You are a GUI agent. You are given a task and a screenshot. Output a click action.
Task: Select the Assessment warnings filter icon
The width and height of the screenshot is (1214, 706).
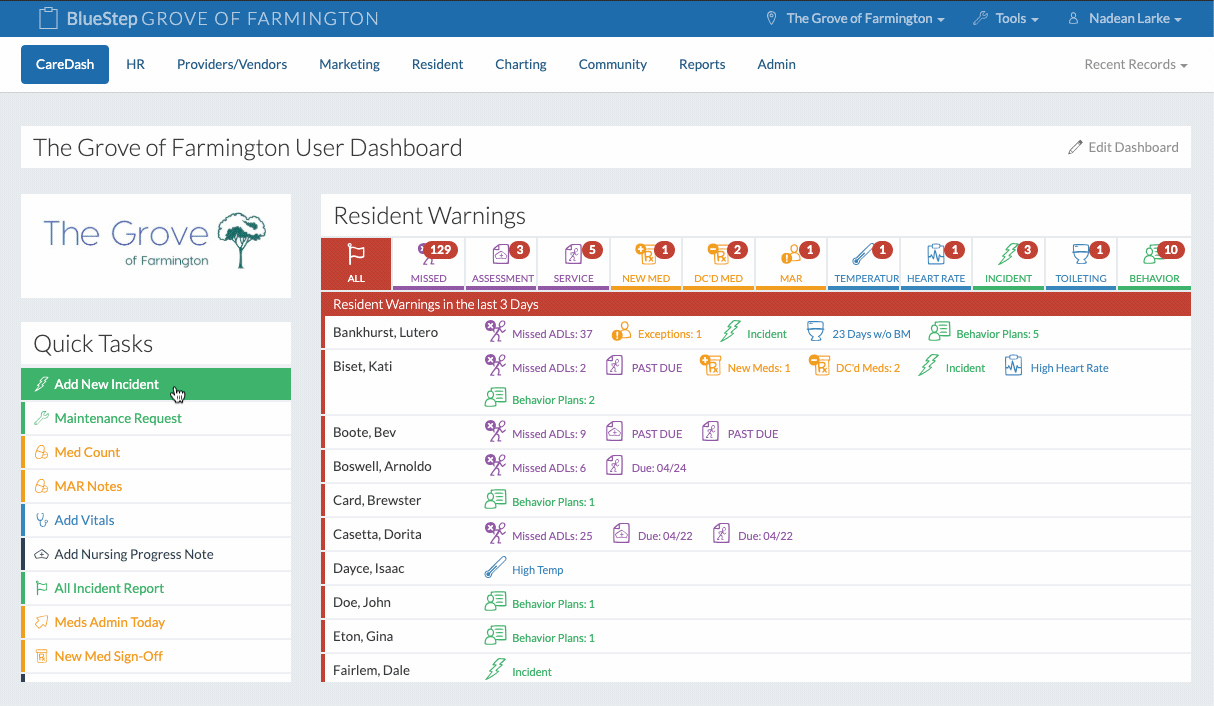coord(502,256)
